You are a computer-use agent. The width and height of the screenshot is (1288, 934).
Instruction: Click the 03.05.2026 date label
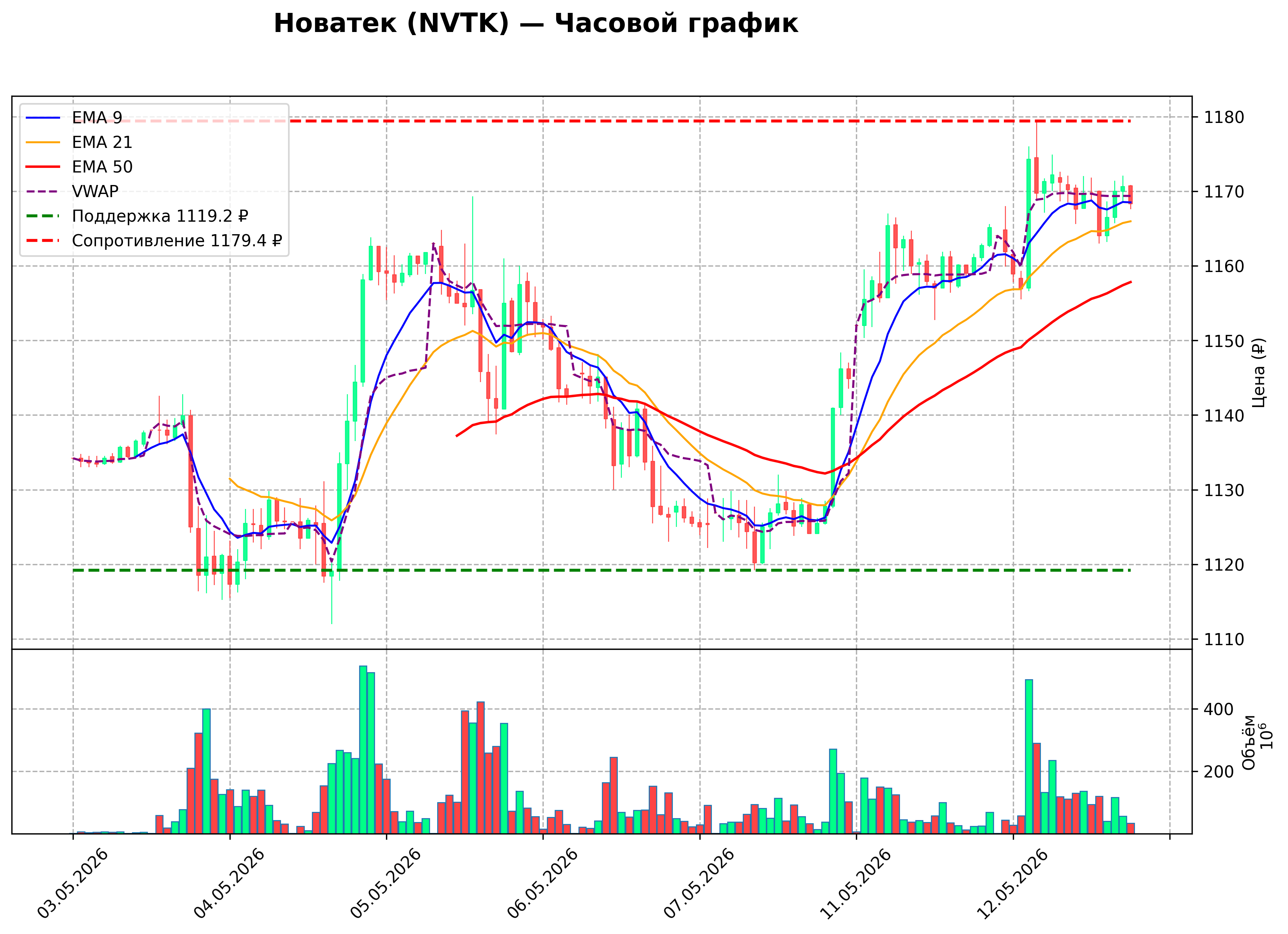pyautogui.click(x=73, y=884)
